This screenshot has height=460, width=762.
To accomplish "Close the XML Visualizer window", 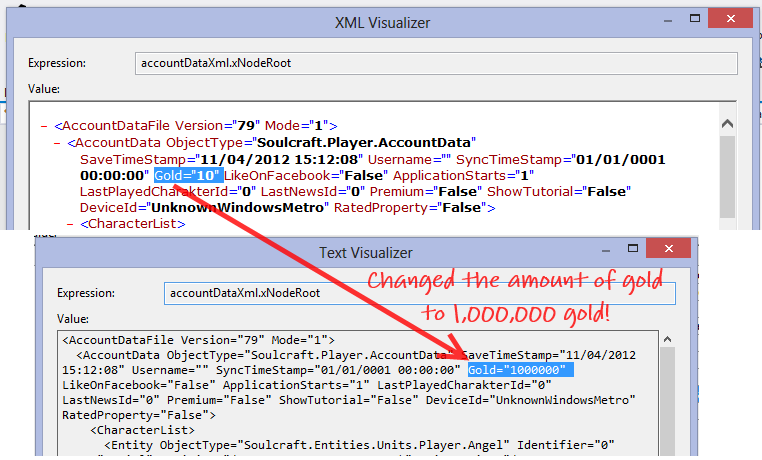I will pos(730,18).
